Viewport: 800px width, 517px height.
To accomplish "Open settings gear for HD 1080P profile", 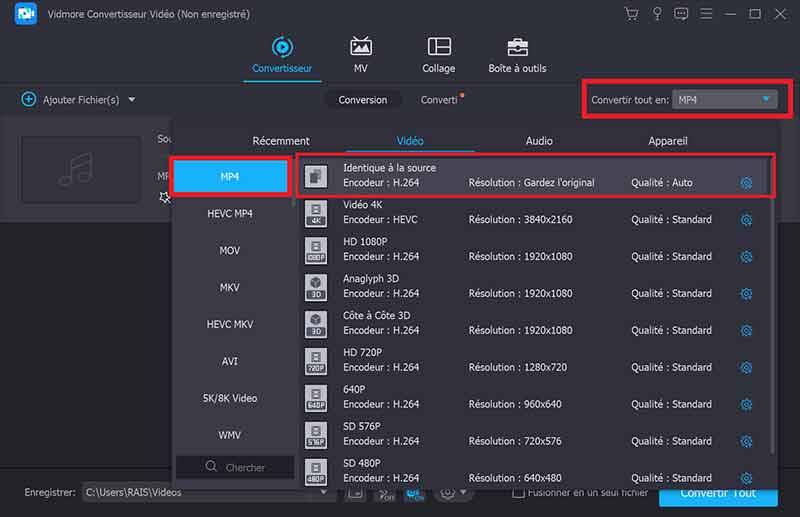I will [x=746, y=257].
